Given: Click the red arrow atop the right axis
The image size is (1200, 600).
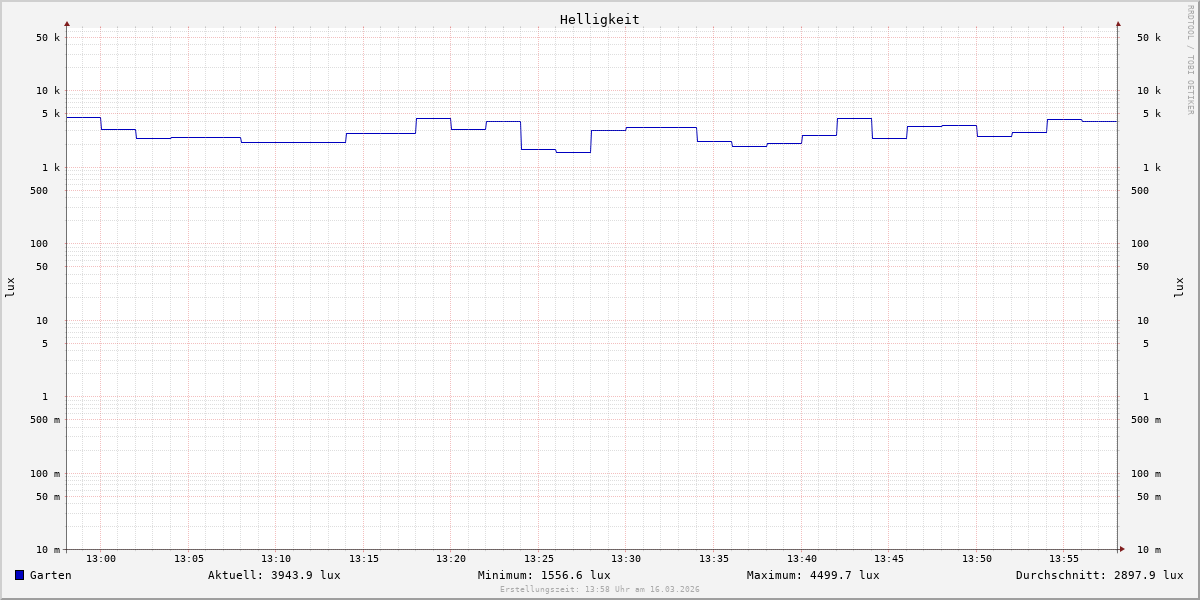Looking at the screenshot, I should 1118,23.
